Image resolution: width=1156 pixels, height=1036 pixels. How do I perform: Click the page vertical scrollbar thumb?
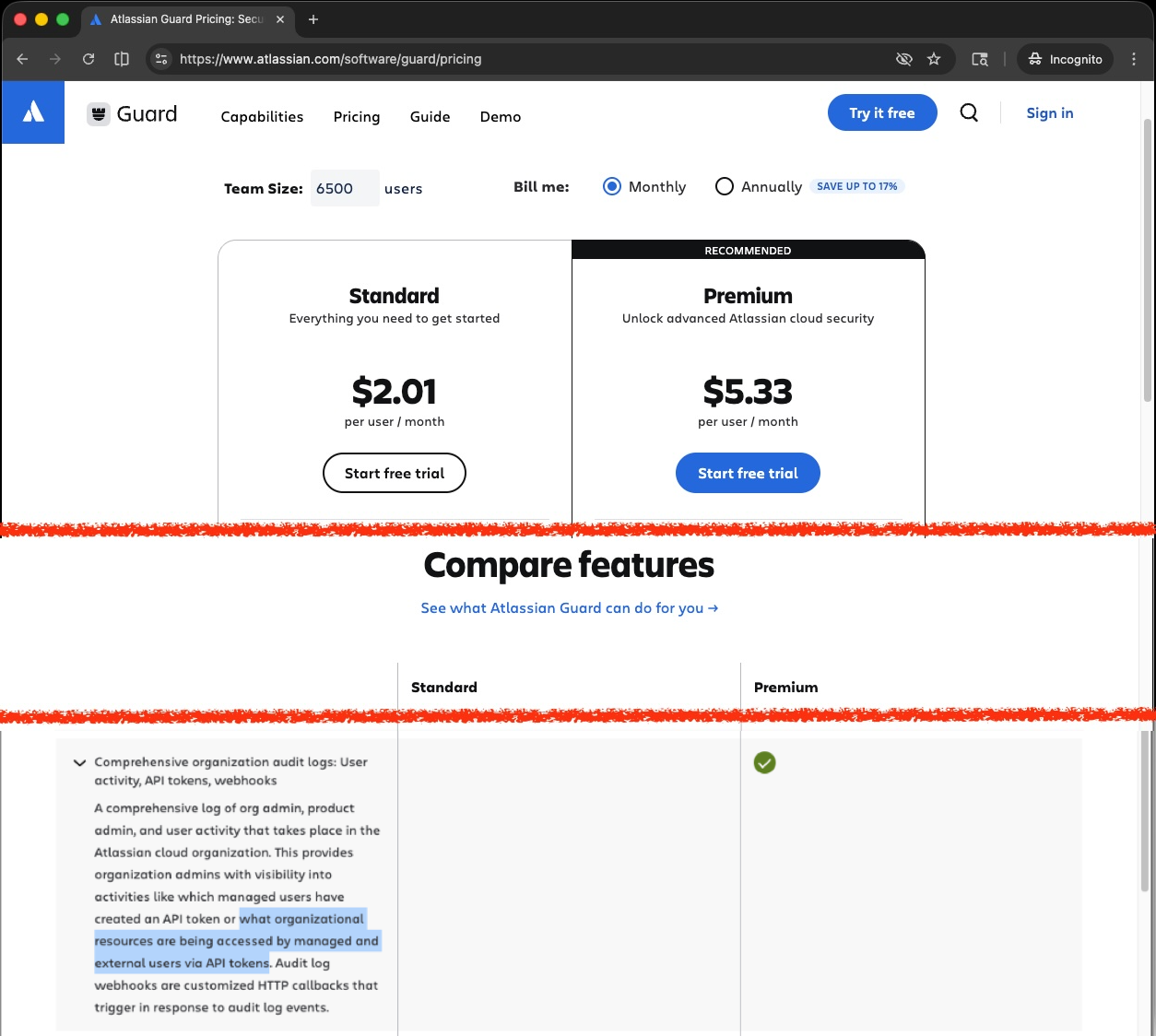click(1147, 260)
